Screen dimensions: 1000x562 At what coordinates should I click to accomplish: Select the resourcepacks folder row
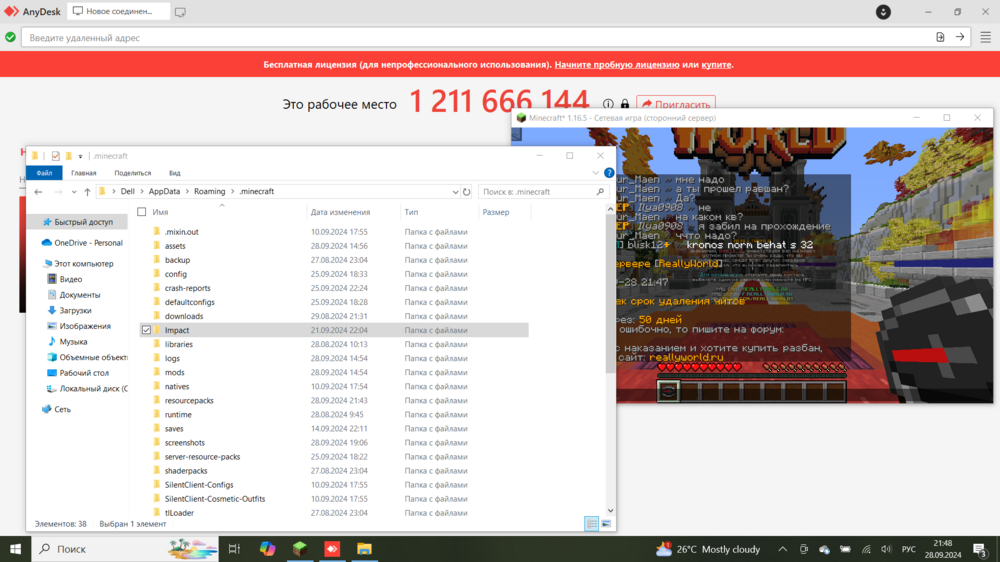pos(334,400)
